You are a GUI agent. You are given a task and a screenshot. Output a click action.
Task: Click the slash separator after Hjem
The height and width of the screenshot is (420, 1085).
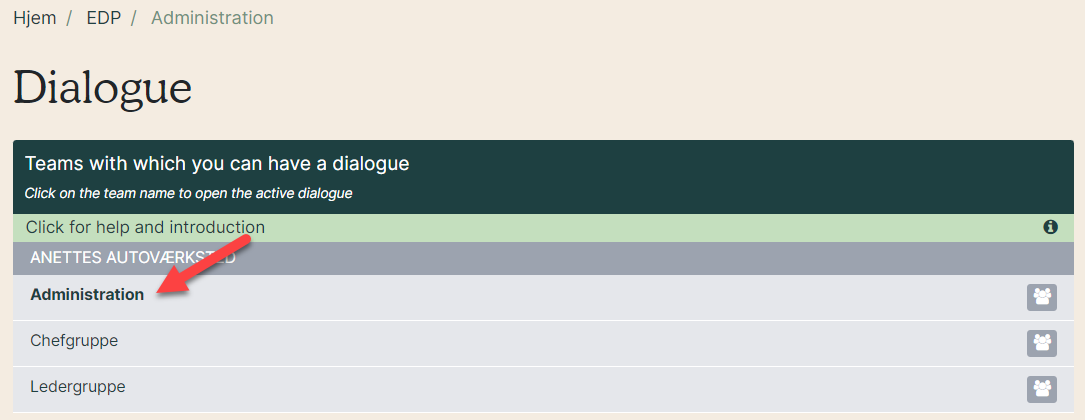pos(69,18)
